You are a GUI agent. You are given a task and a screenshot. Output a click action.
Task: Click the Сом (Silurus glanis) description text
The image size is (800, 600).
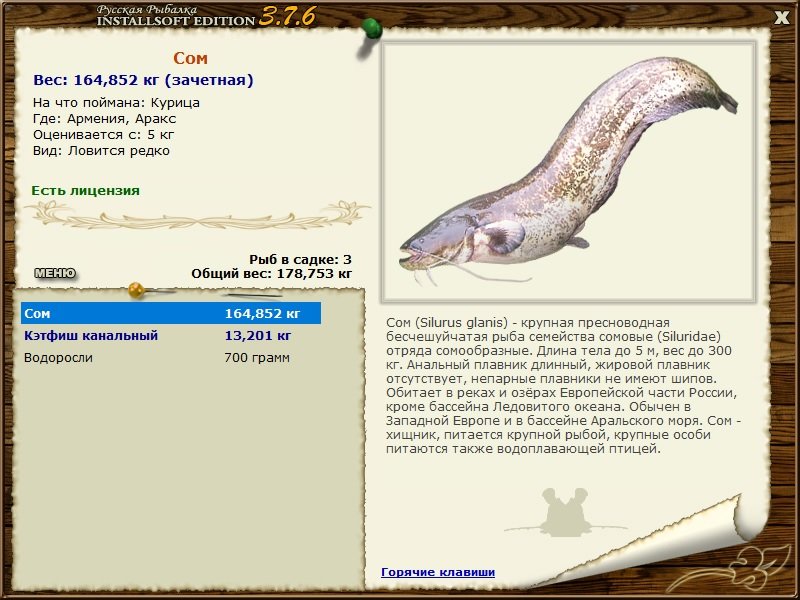click(x=563, y=386)
